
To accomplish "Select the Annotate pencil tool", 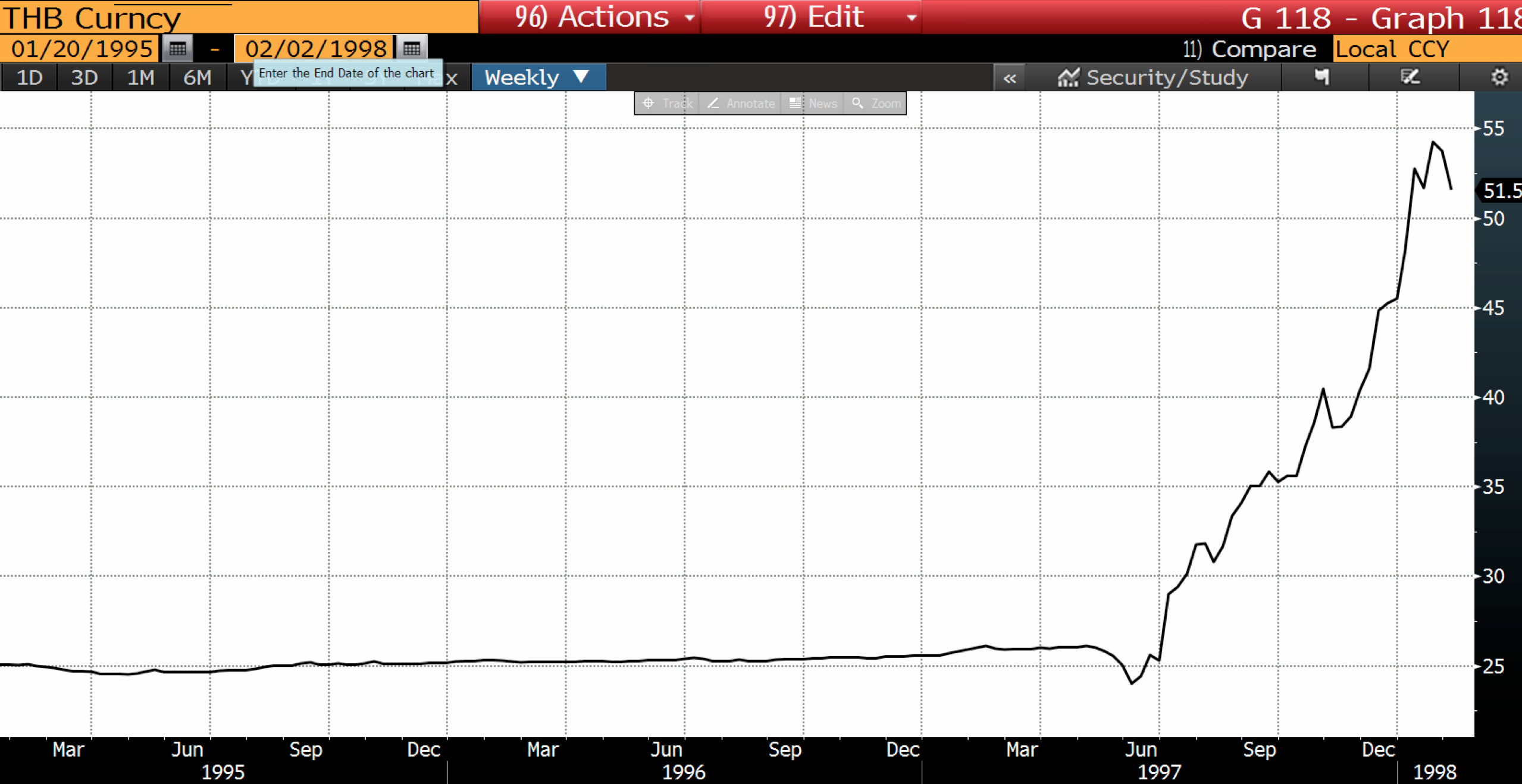I will tap(741, 104).
